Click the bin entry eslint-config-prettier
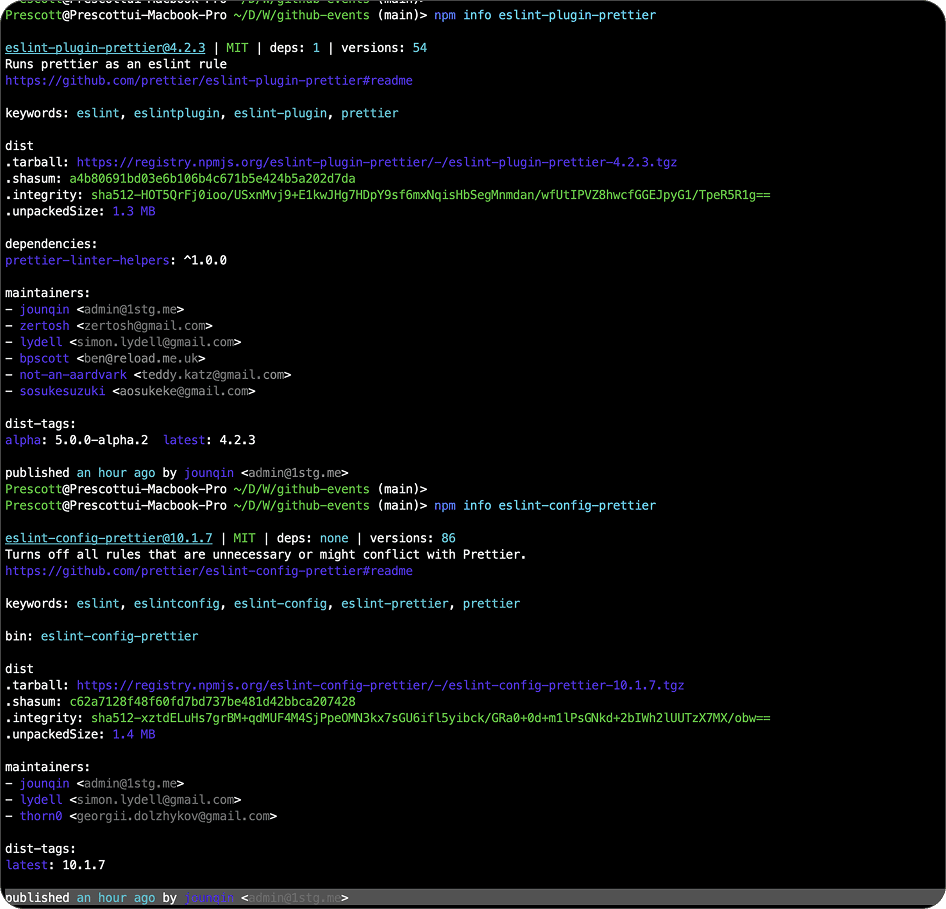 [x=119, y=636]
